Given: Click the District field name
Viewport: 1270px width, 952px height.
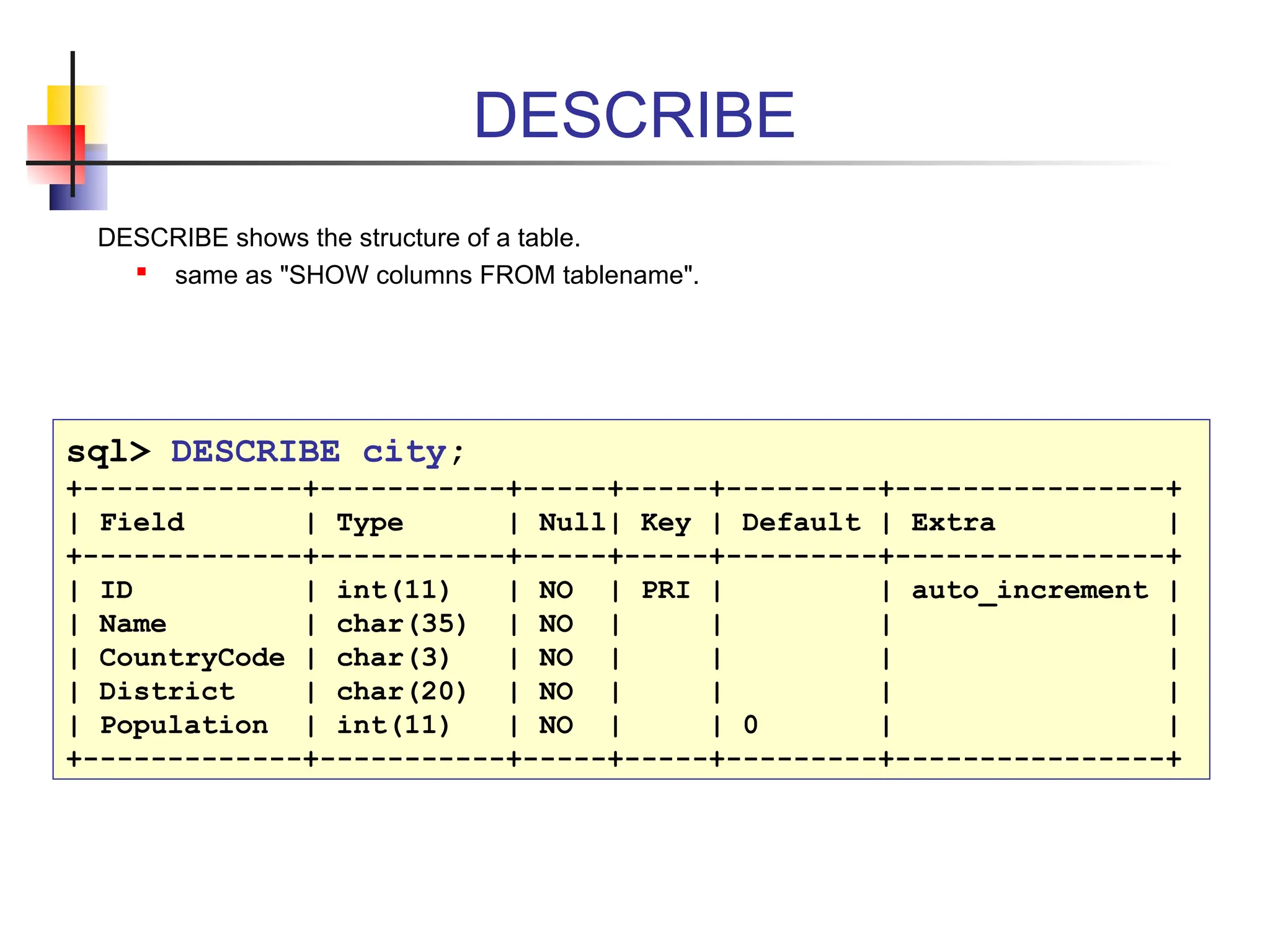Looking at the screenshot, I should (x=167, y=692).
